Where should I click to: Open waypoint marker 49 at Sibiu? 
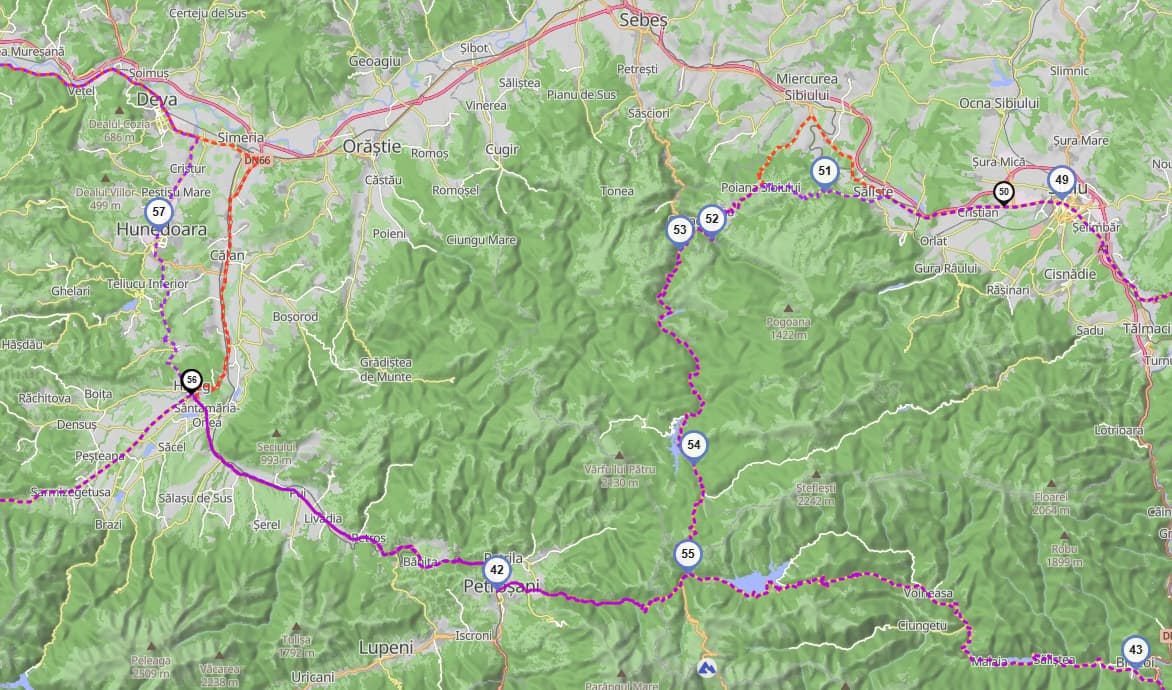click(x=1061, y=181)
